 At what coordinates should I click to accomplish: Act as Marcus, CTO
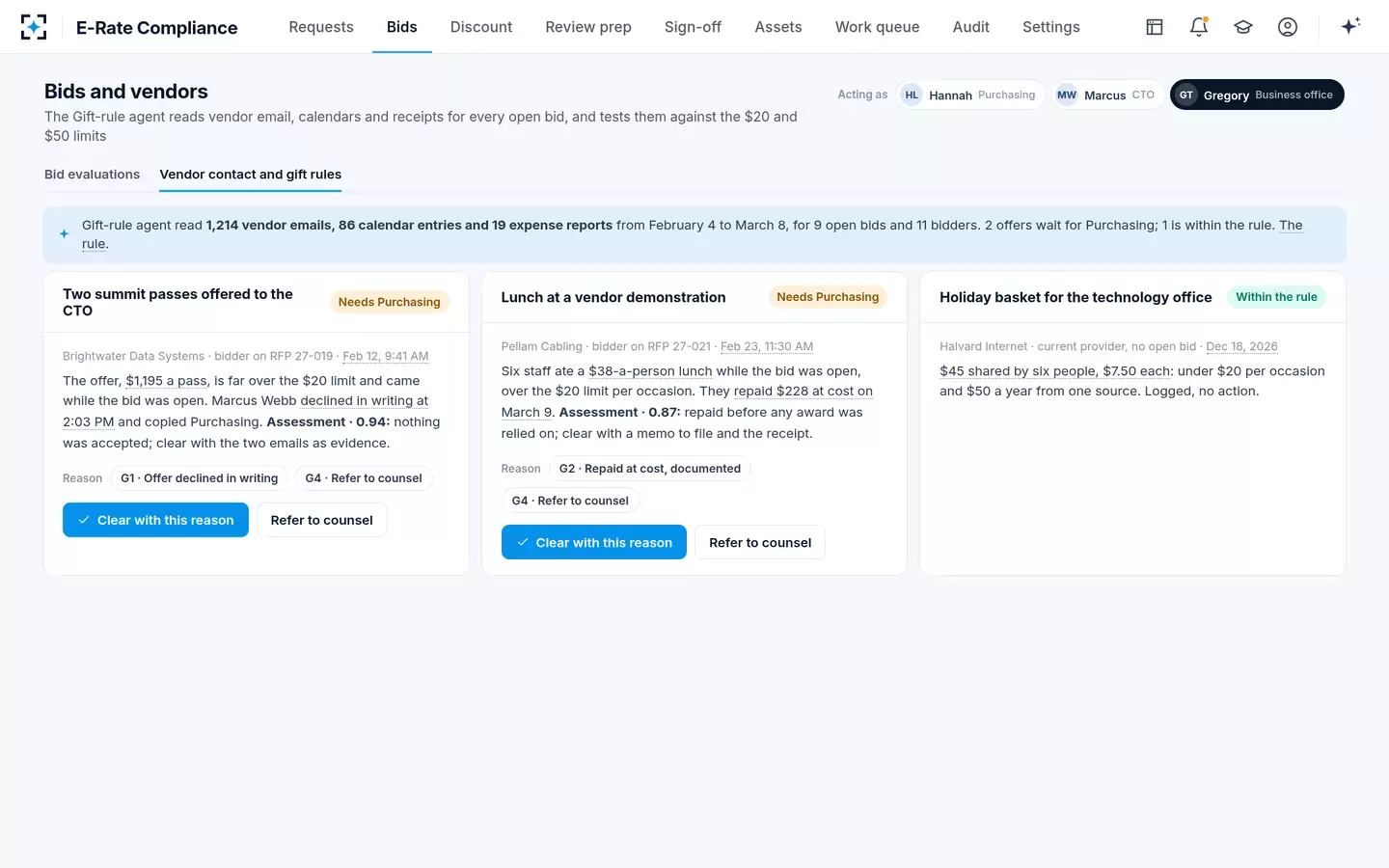click(1107, 95)
